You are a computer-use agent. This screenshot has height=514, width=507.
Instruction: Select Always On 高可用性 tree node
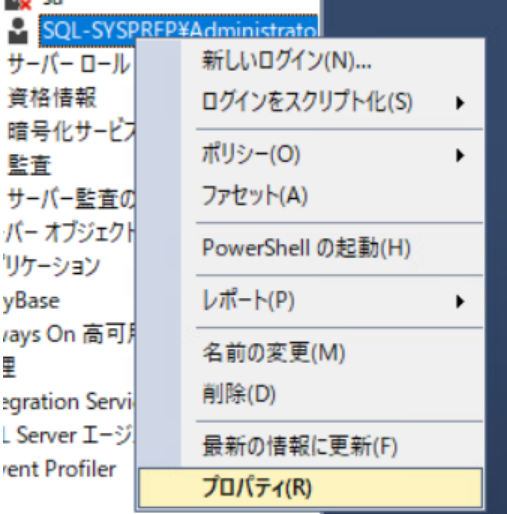[x=69, y=334]
